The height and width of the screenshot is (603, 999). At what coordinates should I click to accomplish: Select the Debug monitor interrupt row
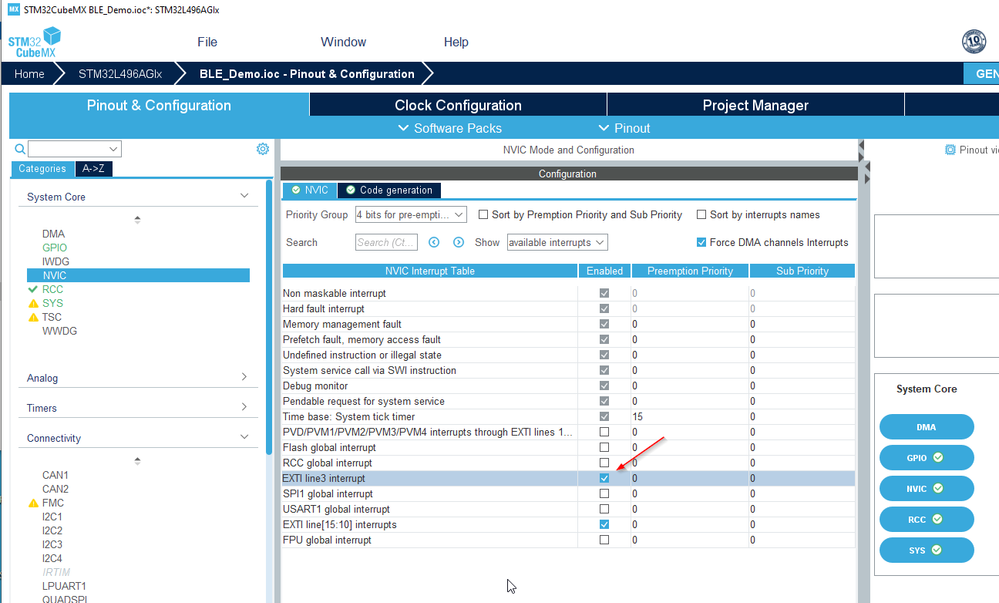(x=568, y=386)
